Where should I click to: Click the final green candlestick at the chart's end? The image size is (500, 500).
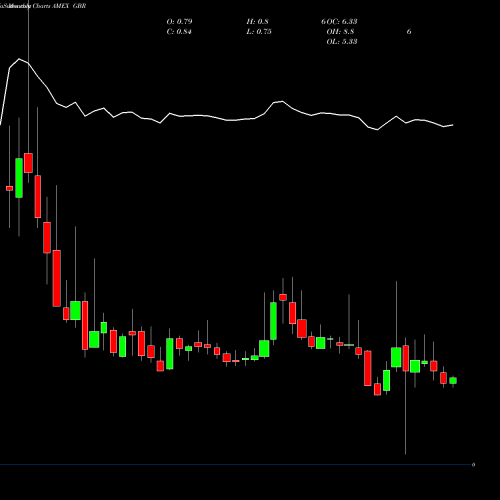(x=453, y=381)
